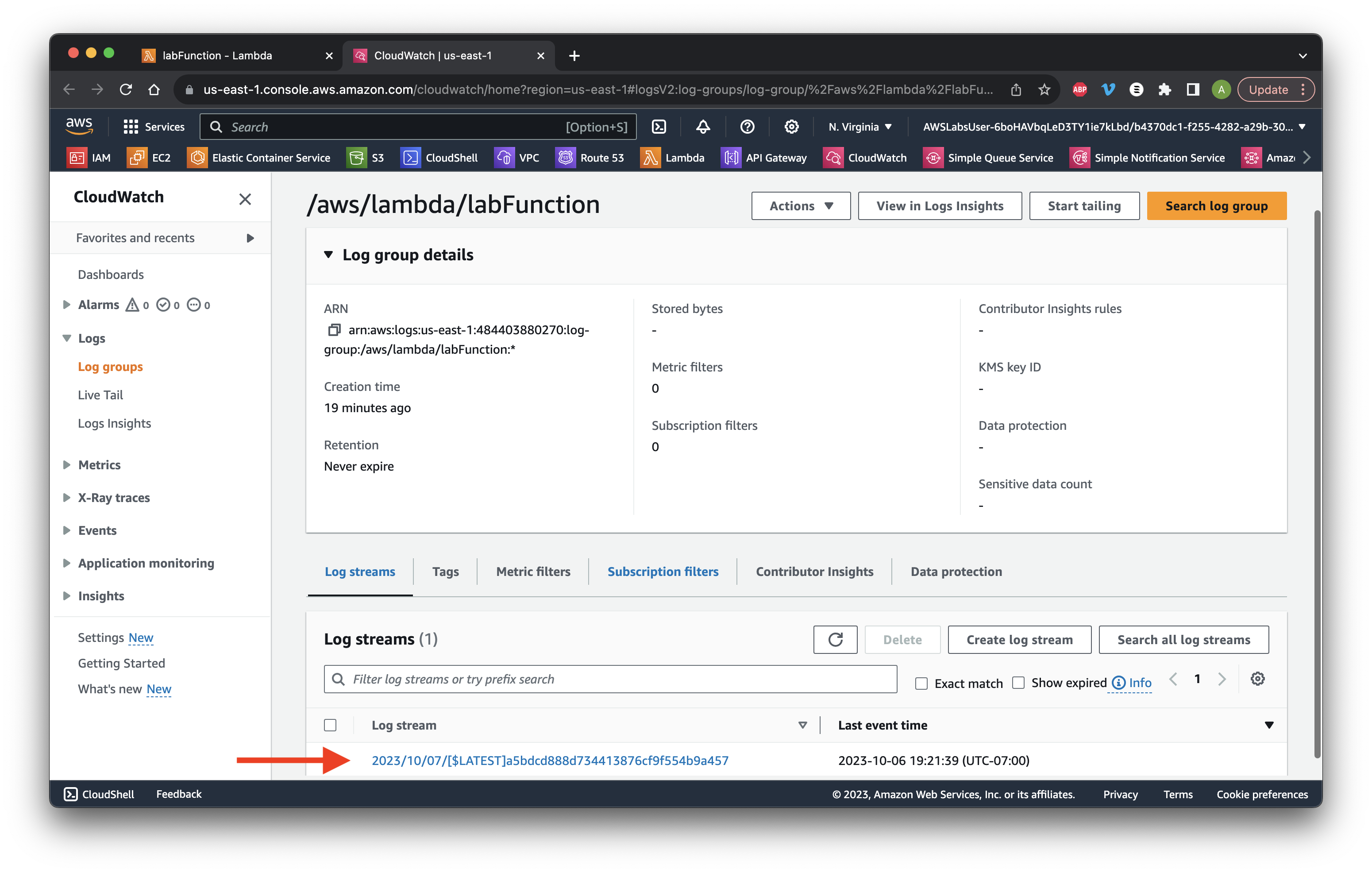Collapse the Logs section in sidebar
Screen dimensions: 1372x873
[66, 338]
